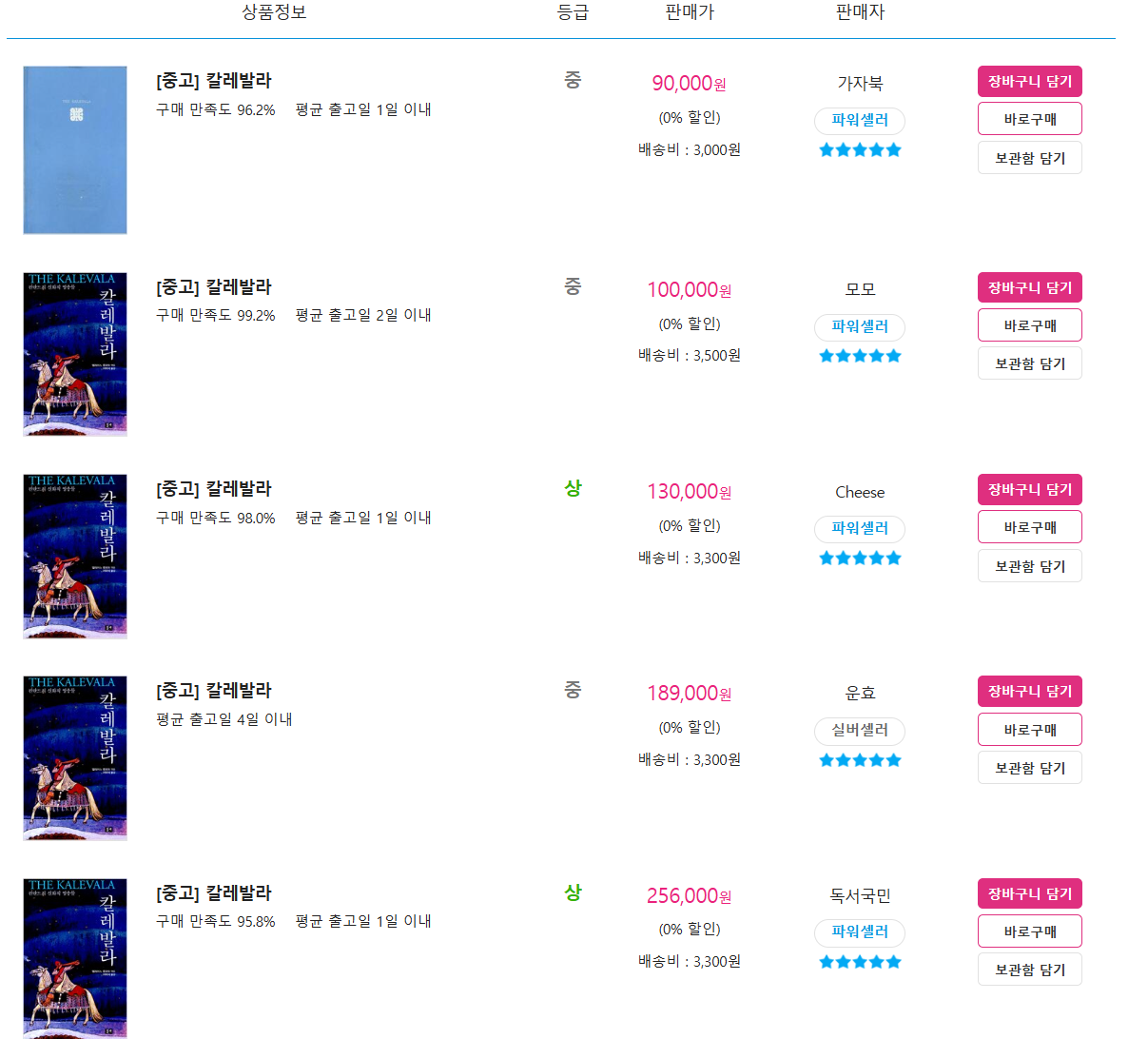The width and height of the screenshot is (1148, 1039).
Task: Buy the 189,000원 book now
Action: (1030, 730)
